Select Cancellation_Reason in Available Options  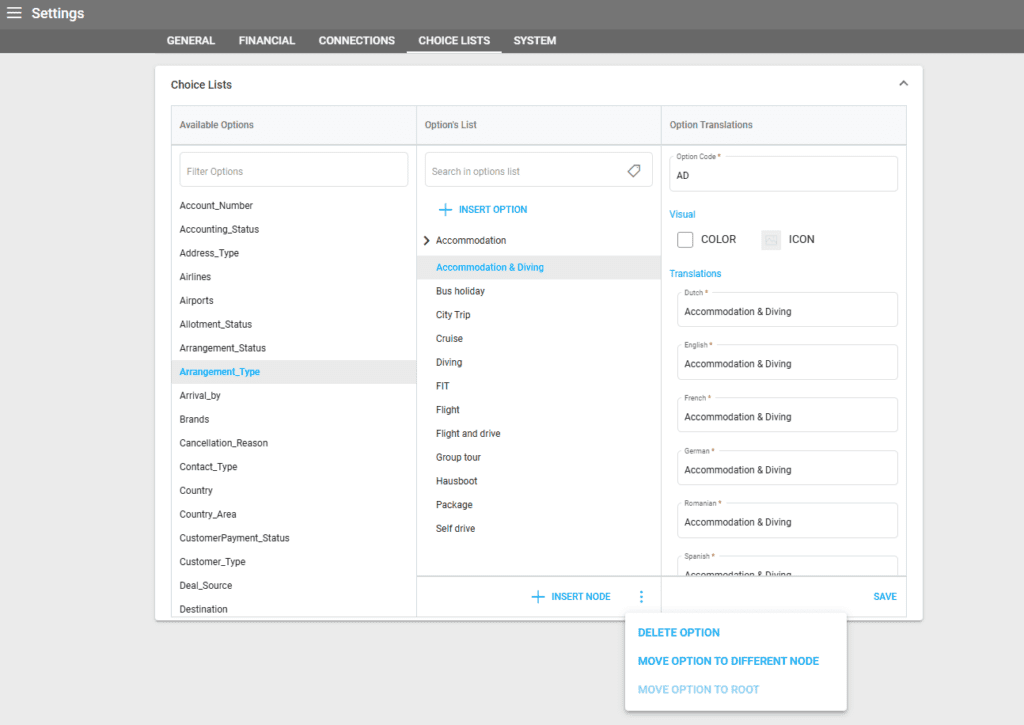pos(224,443)
